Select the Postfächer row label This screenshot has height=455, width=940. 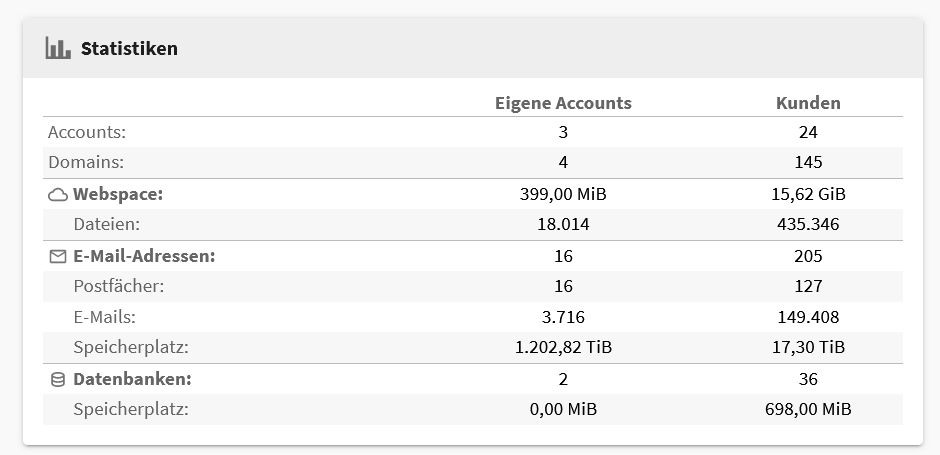pos(119,287)
